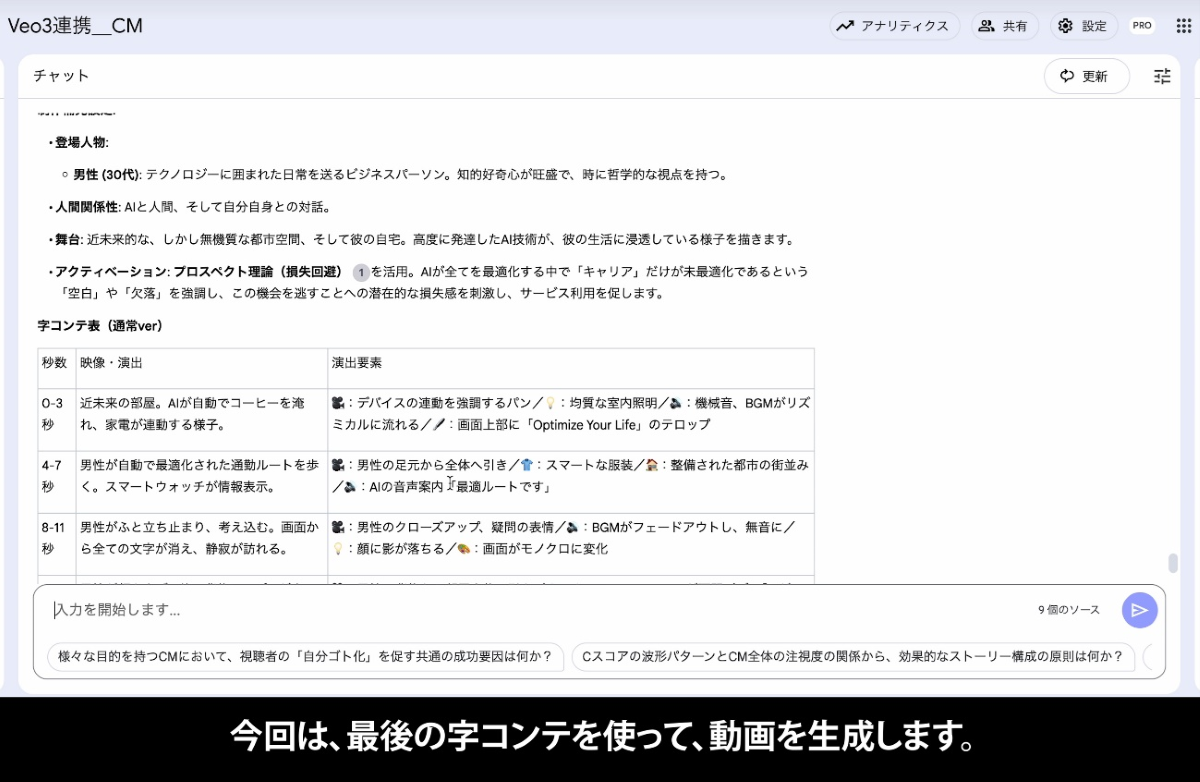Choose the Cスコアの波形パターン suggested question chip

coord(852,657)
